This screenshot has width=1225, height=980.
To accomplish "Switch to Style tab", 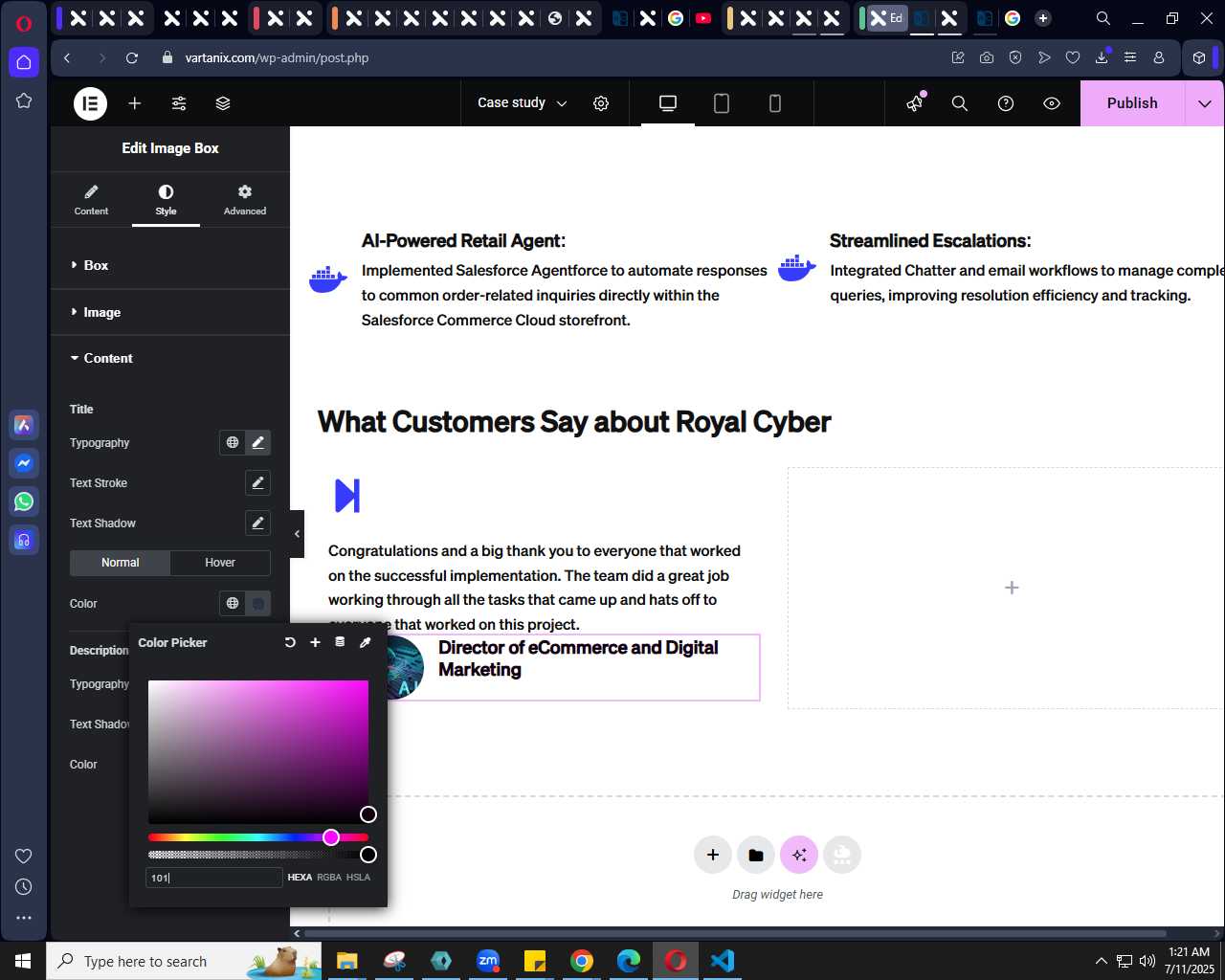I will click(166, 199).
